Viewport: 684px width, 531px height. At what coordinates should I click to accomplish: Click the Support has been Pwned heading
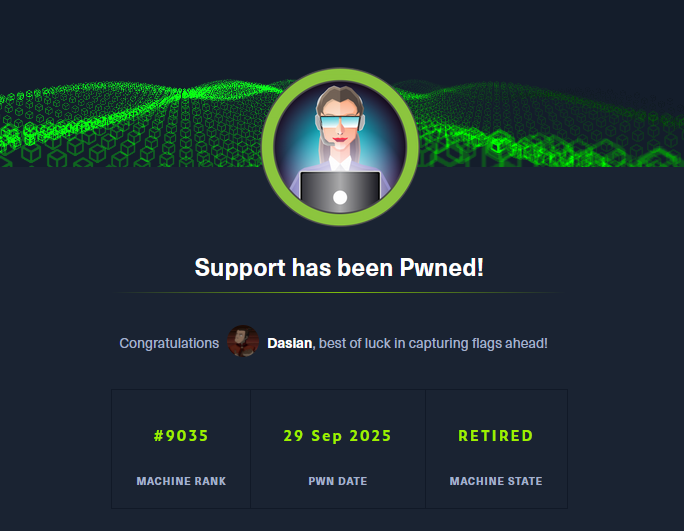339,267
